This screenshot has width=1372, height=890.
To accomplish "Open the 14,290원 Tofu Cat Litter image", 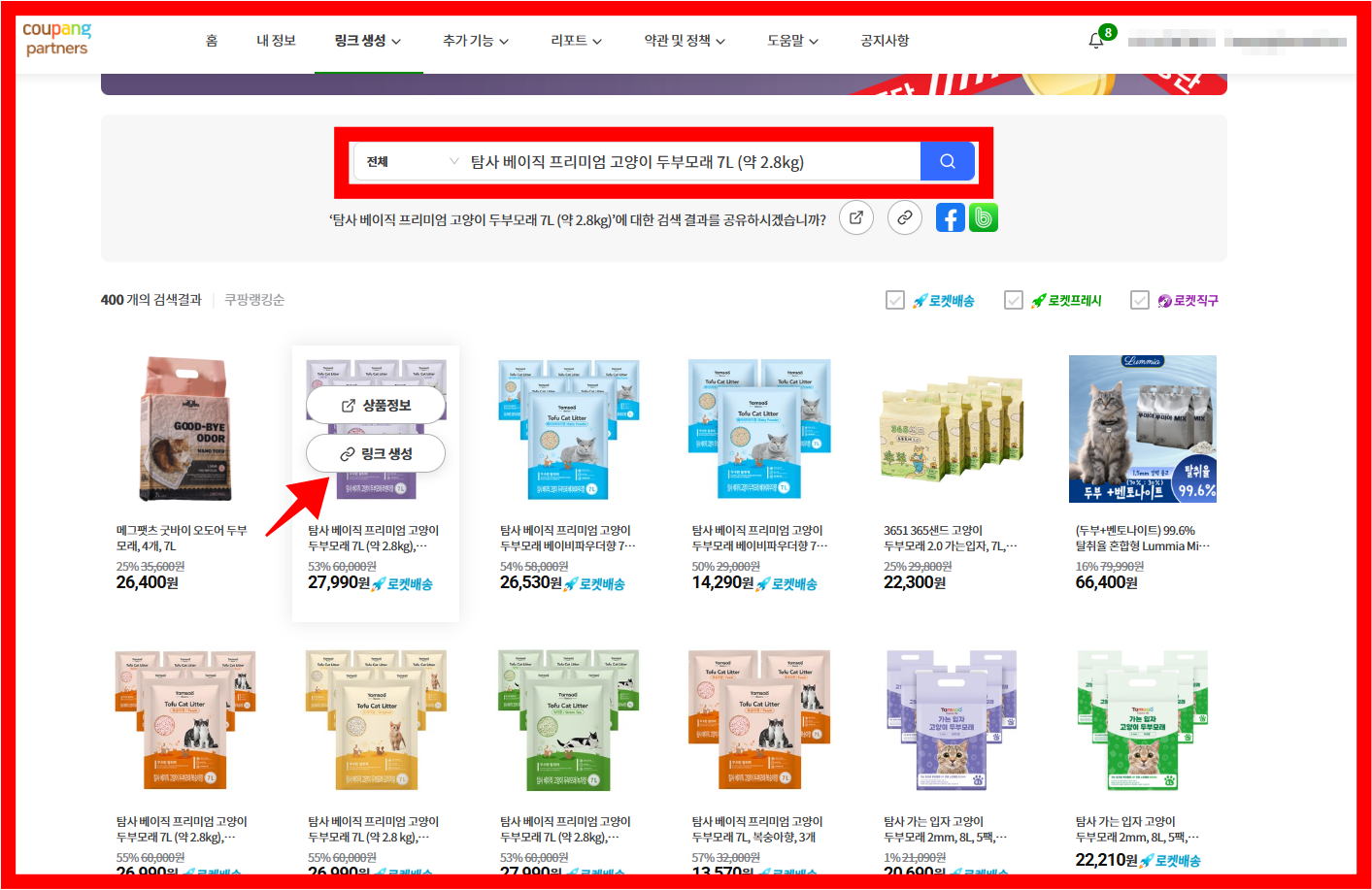I will 759,429.
